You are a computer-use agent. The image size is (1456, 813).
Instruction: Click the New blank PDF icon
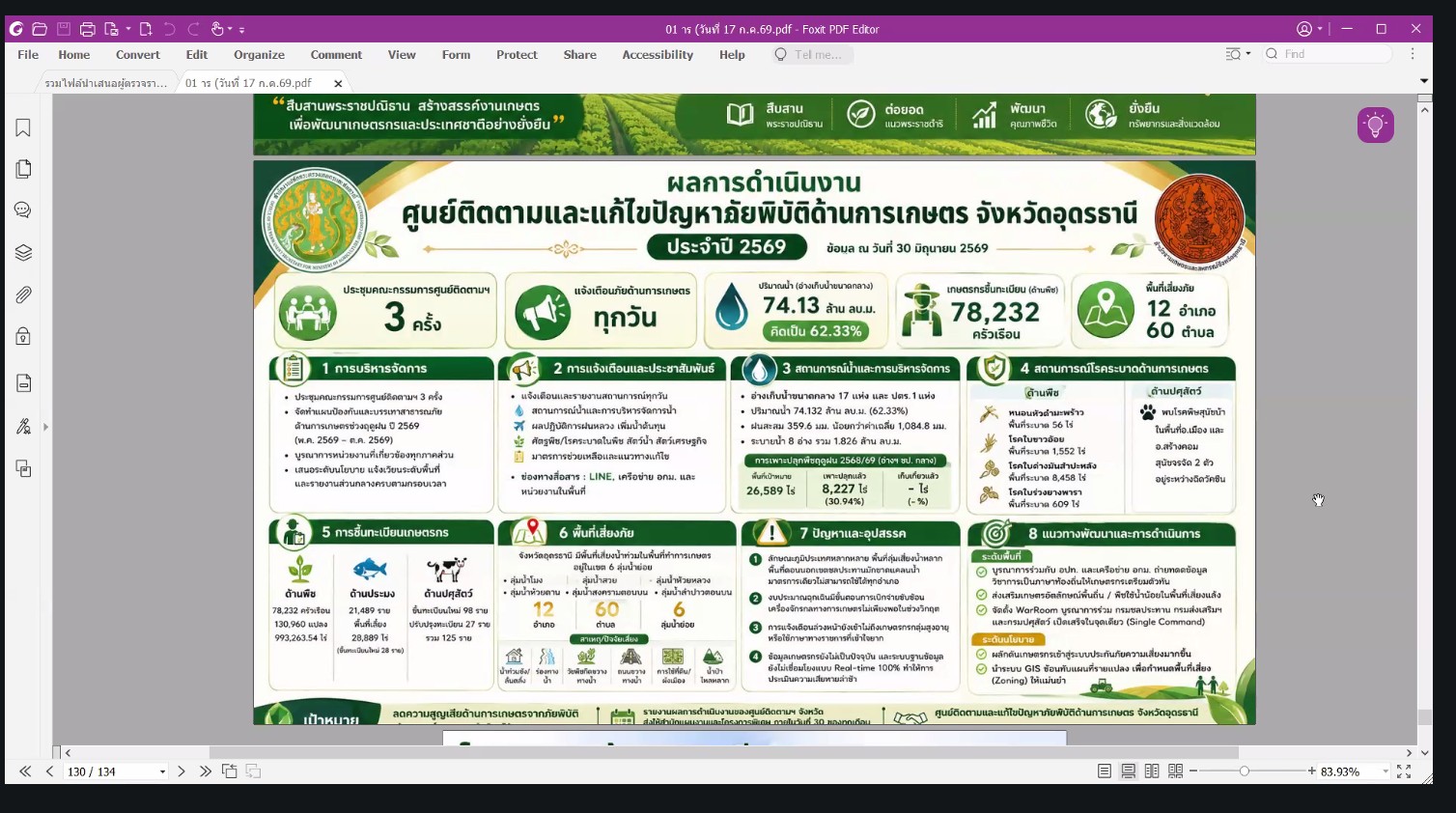[x=146, y=29]
